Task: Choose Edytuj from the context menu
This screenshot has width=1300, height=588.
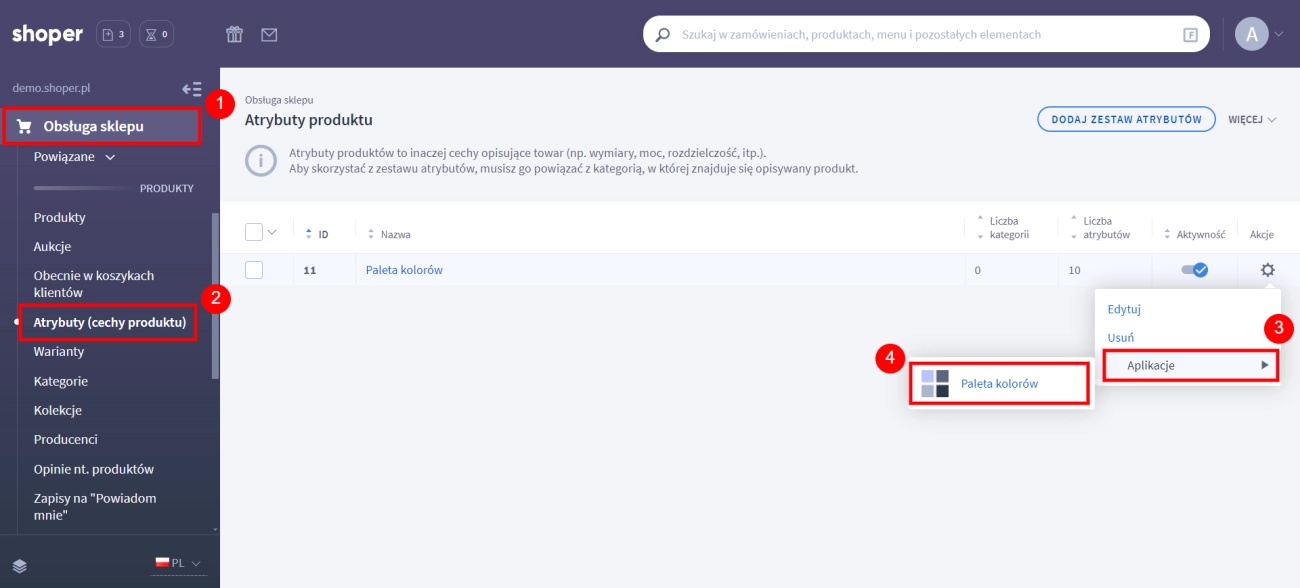Action: [x=1124, y=310]
